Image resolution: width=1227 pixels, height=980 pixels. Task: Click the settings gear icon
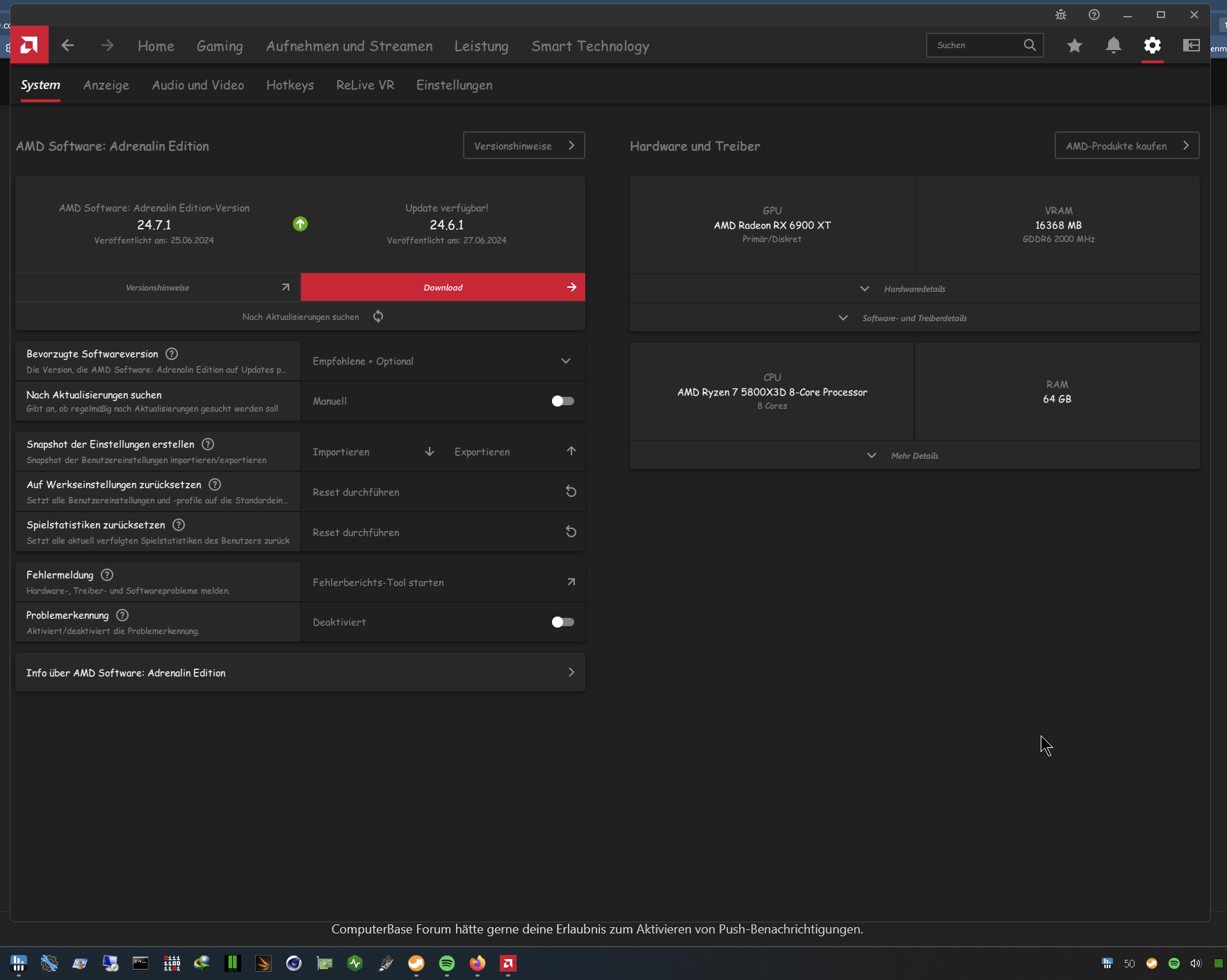1153,46
